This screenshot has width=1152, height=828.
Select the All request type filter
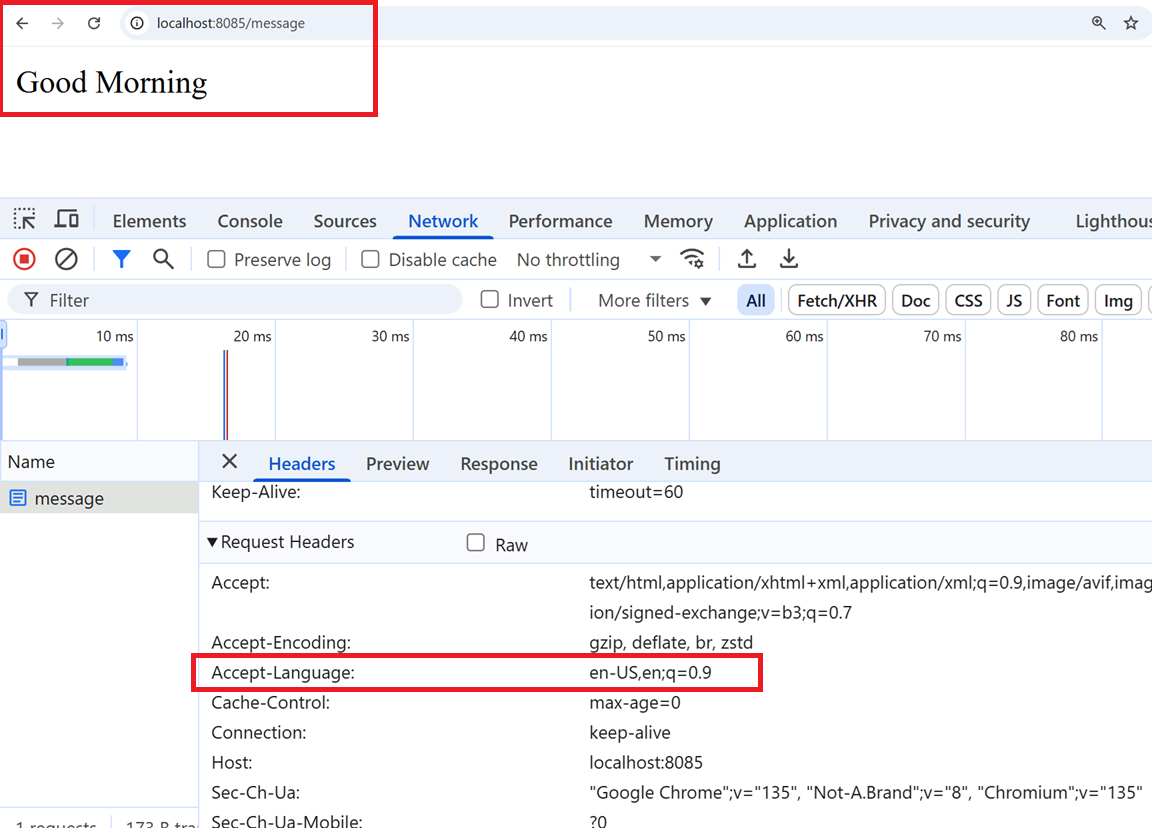[x=756, y=300]
